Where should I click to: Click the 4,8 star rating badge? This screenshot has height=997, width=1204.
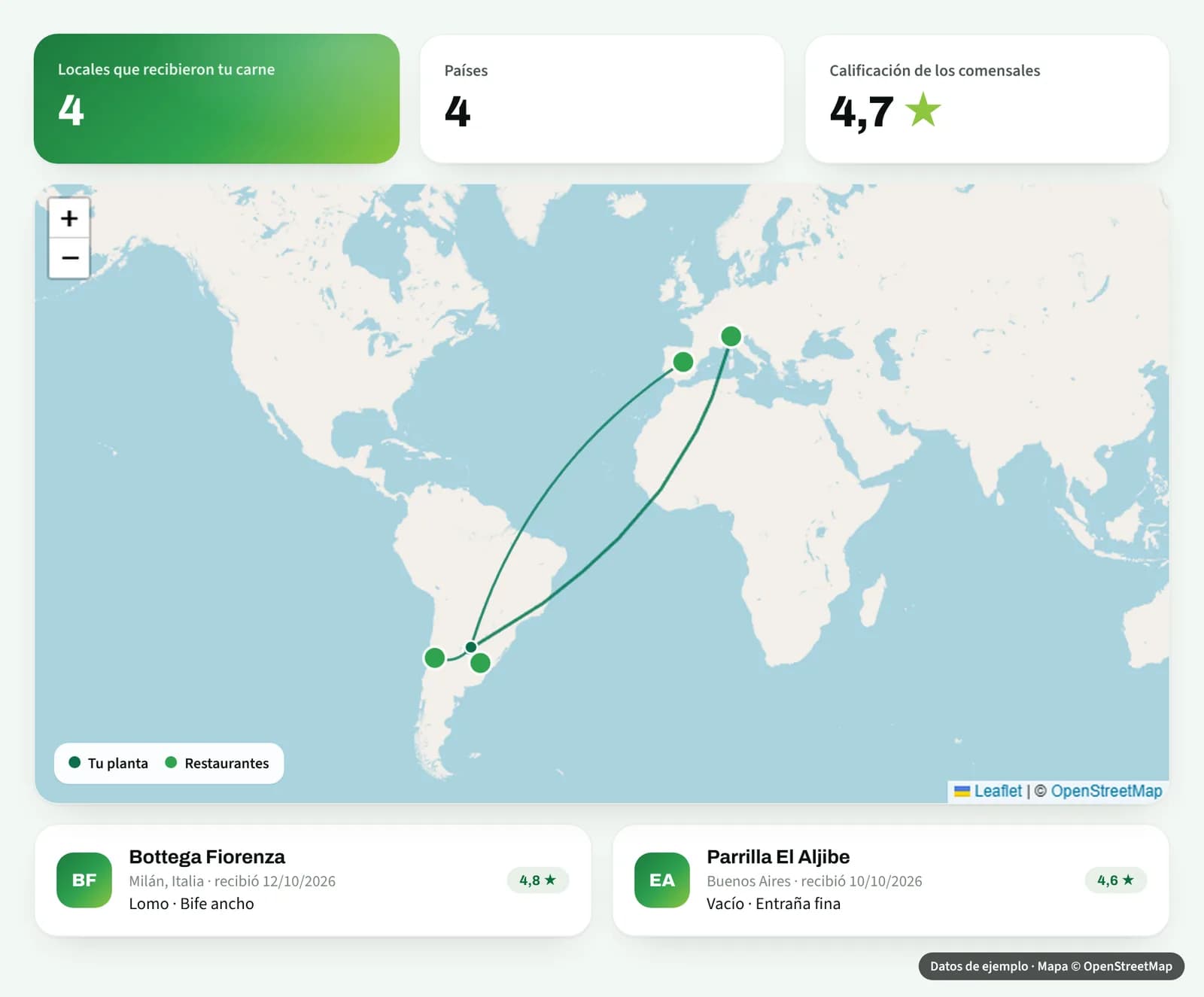(537, 880)
